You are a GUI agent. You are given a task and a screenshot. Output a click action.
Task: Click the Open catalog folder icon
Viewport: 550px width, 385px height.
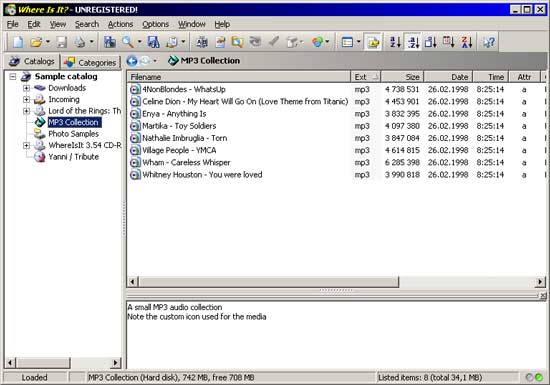[36, 42]
